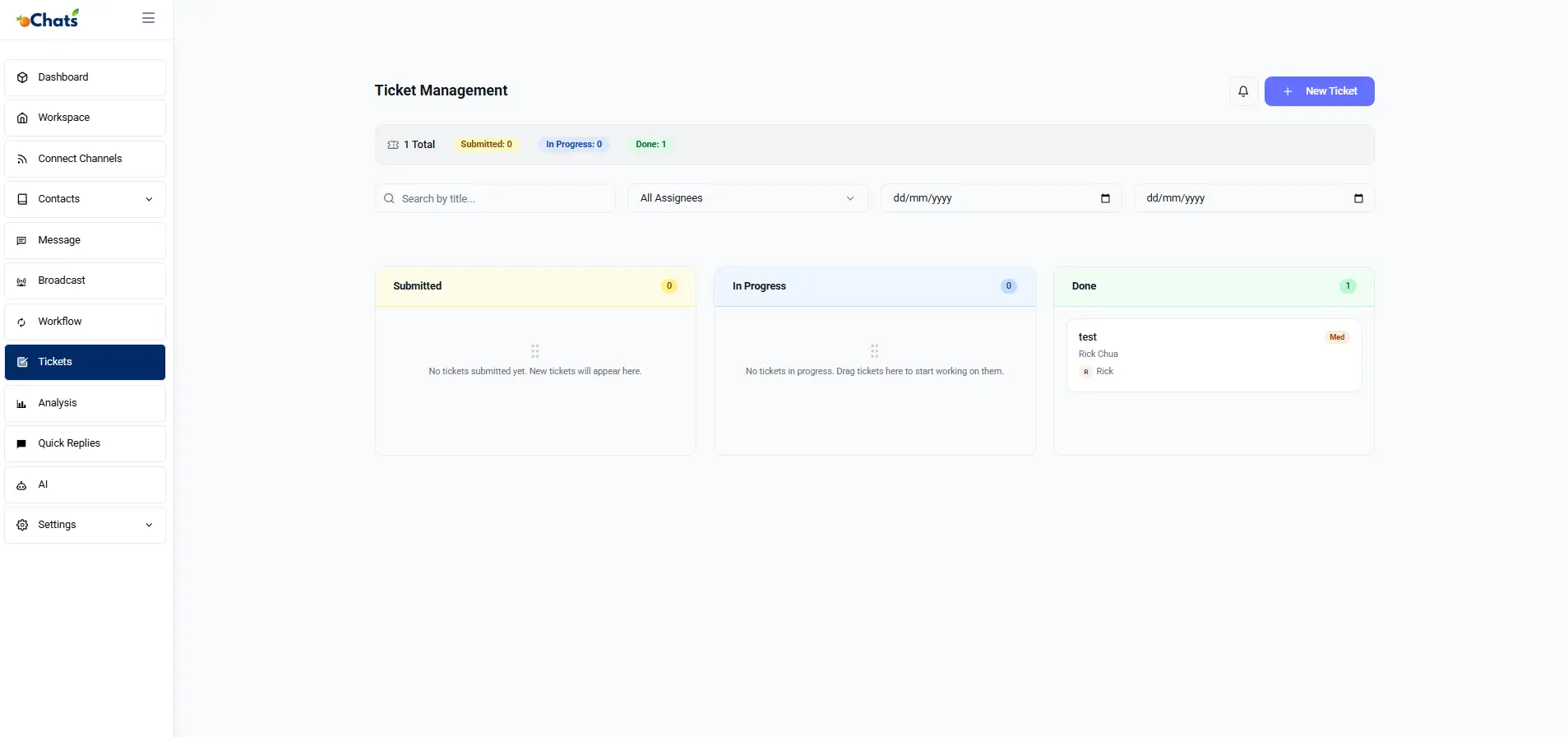This screenshot has width=1568, height=737.
Task: Collapse sidebar with hamburger menu icon
Action: coord(148,18)
